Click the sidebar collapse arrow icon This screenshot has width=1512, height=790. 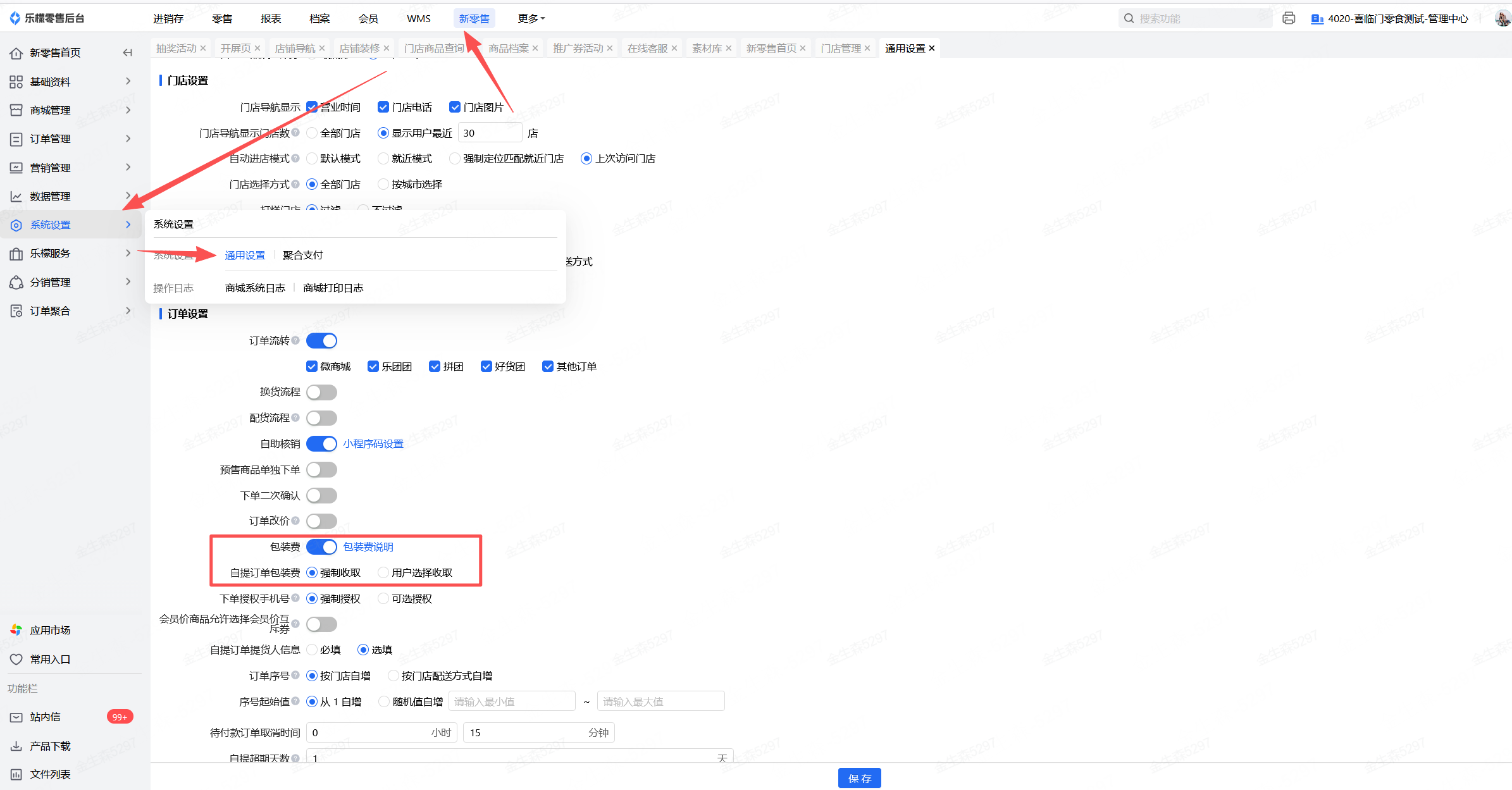[127, 52]
